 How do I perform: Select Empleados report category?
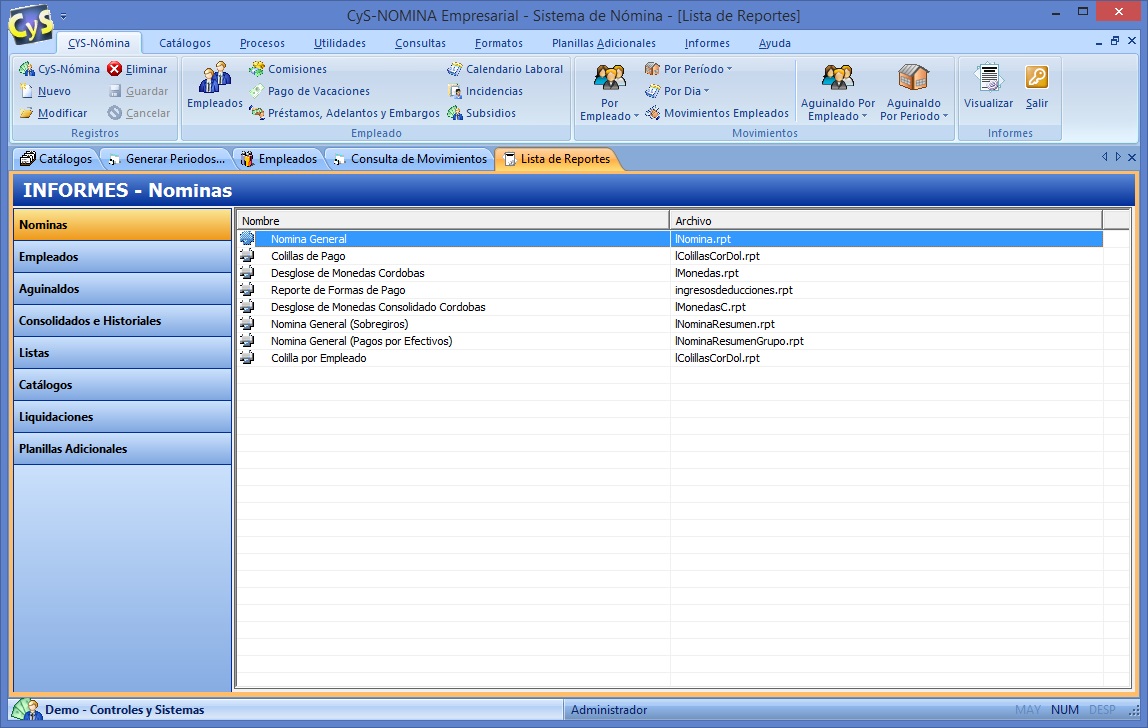pyautogui.click(x=122, y=257)
